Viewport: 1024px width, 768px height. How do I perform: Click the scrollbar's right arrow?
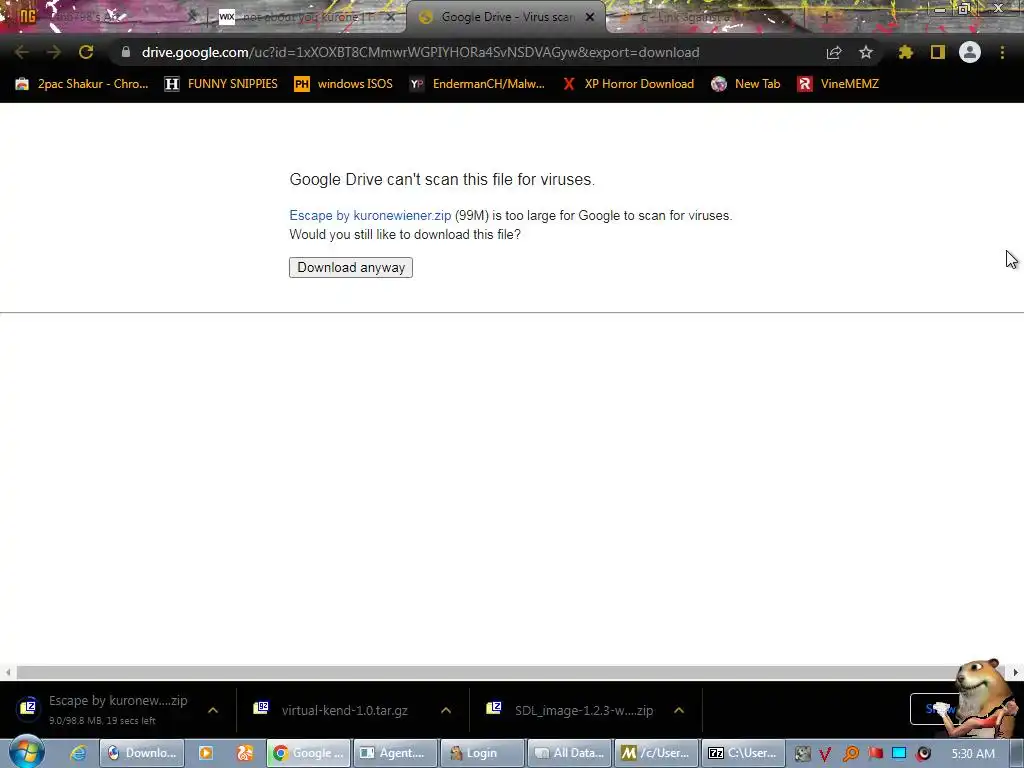click(1016, 672)
